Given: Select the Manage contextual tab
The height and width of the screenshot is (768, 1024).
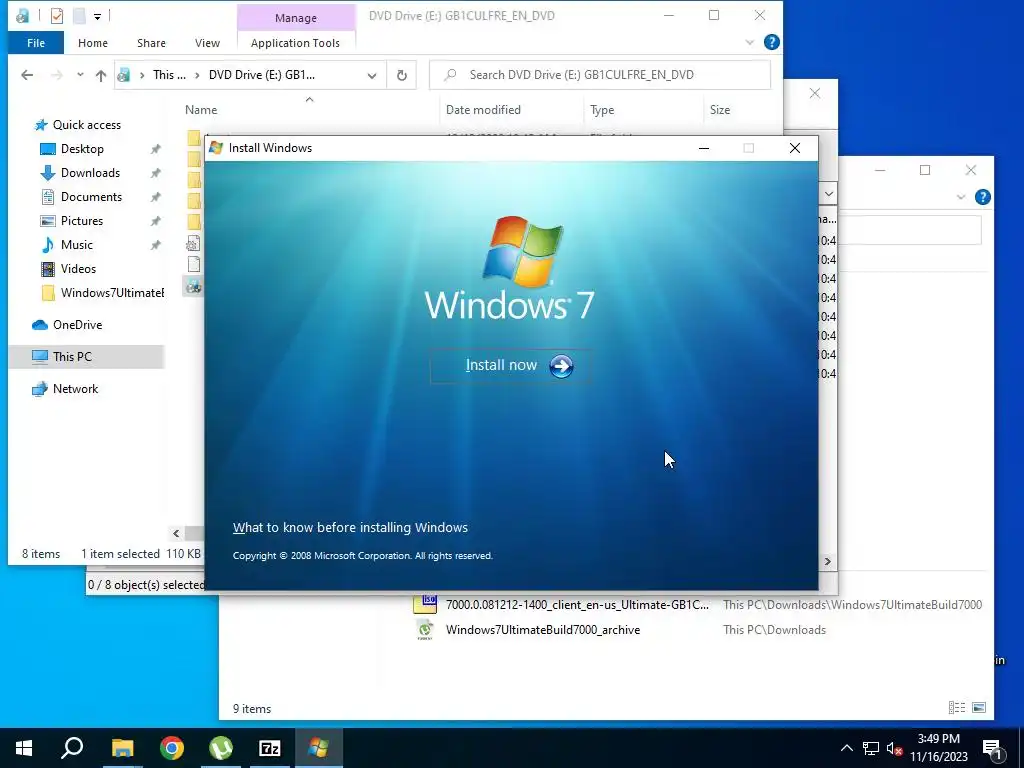Looking at the screenshot, I should click(x=296, y=18).
